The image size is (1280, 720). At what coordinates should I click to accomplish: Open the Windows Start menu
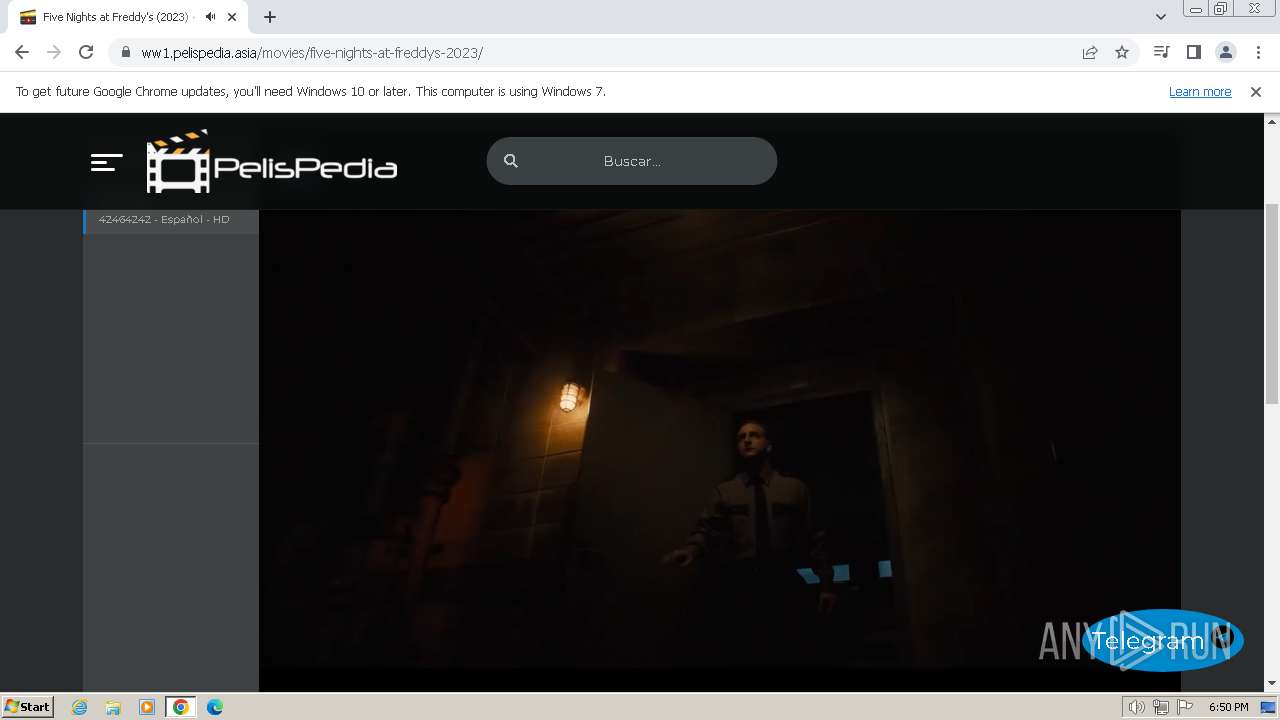27,706
